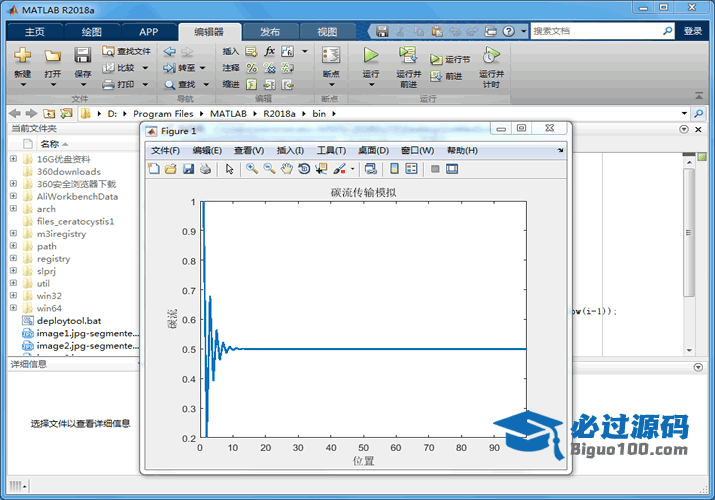Click Insert Legend icon in Figure 1

(x=411, y=169)
